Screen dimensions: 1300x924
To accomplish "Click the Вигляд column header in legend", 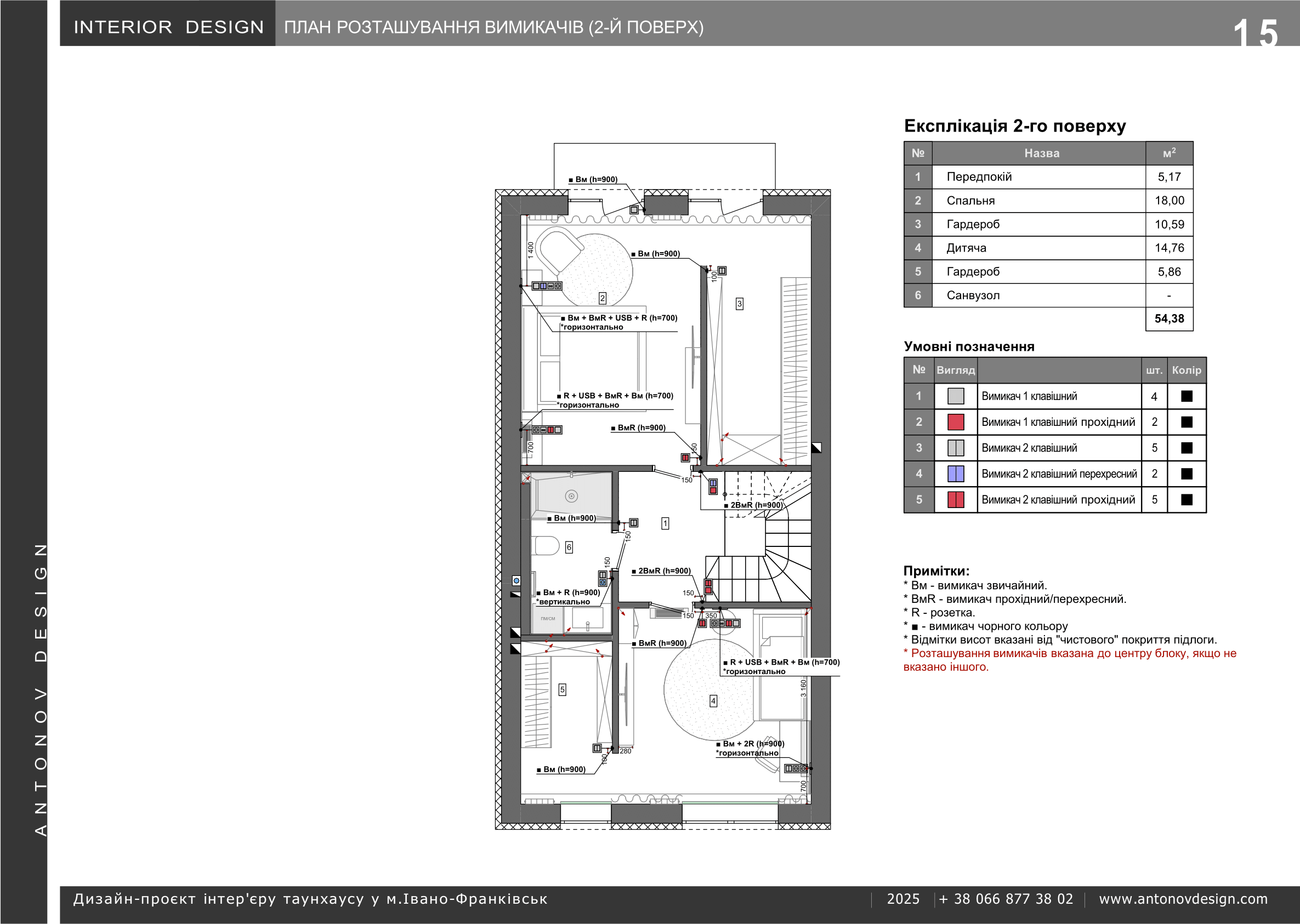I will coord(956,370).
